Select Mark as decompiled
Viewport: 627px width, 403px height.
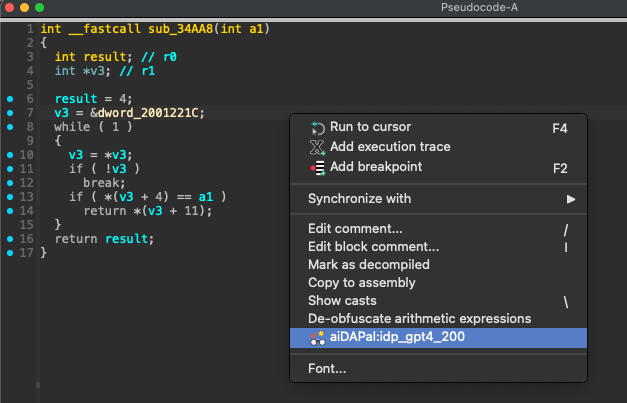[368, 265]
